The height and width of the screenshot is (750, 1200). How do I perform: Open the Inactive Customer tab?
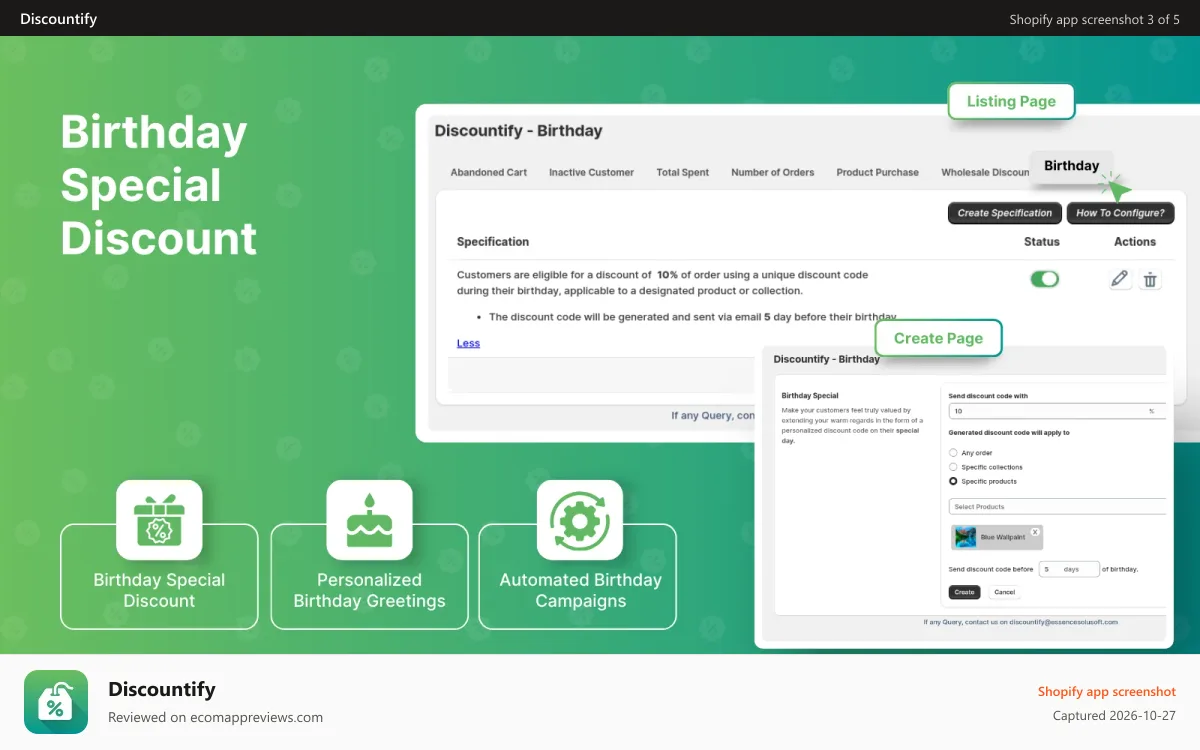pos(591,172)
